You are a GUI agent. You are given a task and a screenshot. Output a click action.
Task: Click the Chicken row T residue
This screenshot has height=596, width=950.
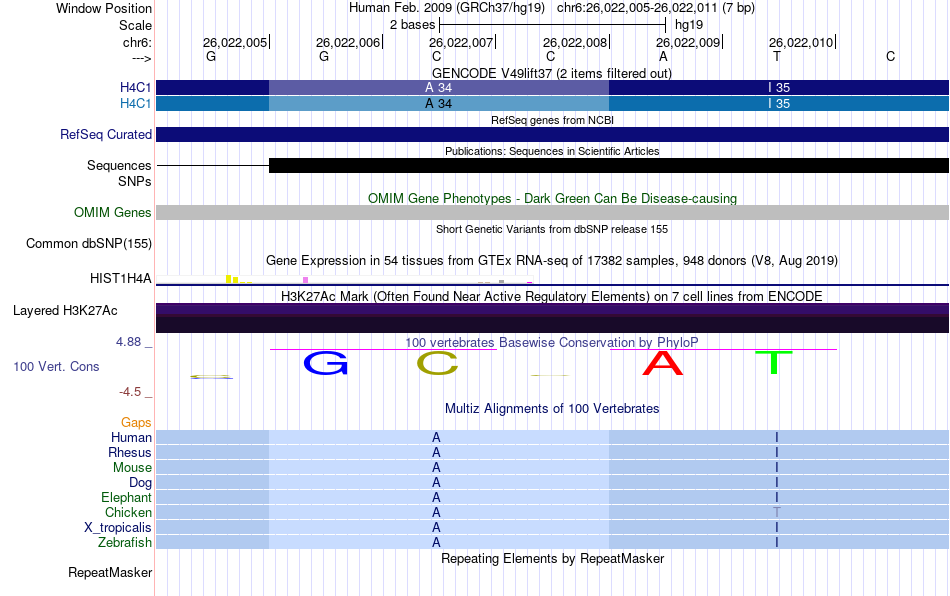[777, 512]
